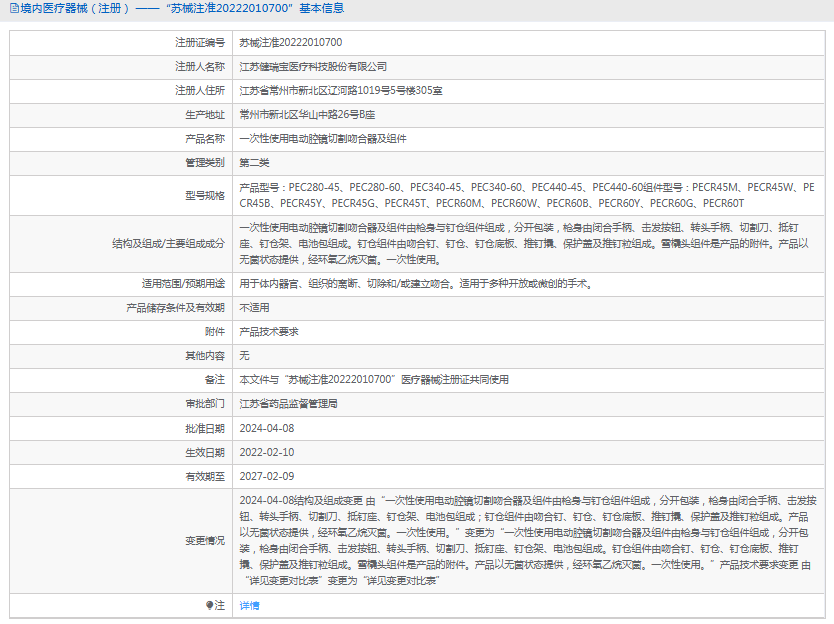Select the 结构及组成/主要组成成分 label

[x=168, y=244]
